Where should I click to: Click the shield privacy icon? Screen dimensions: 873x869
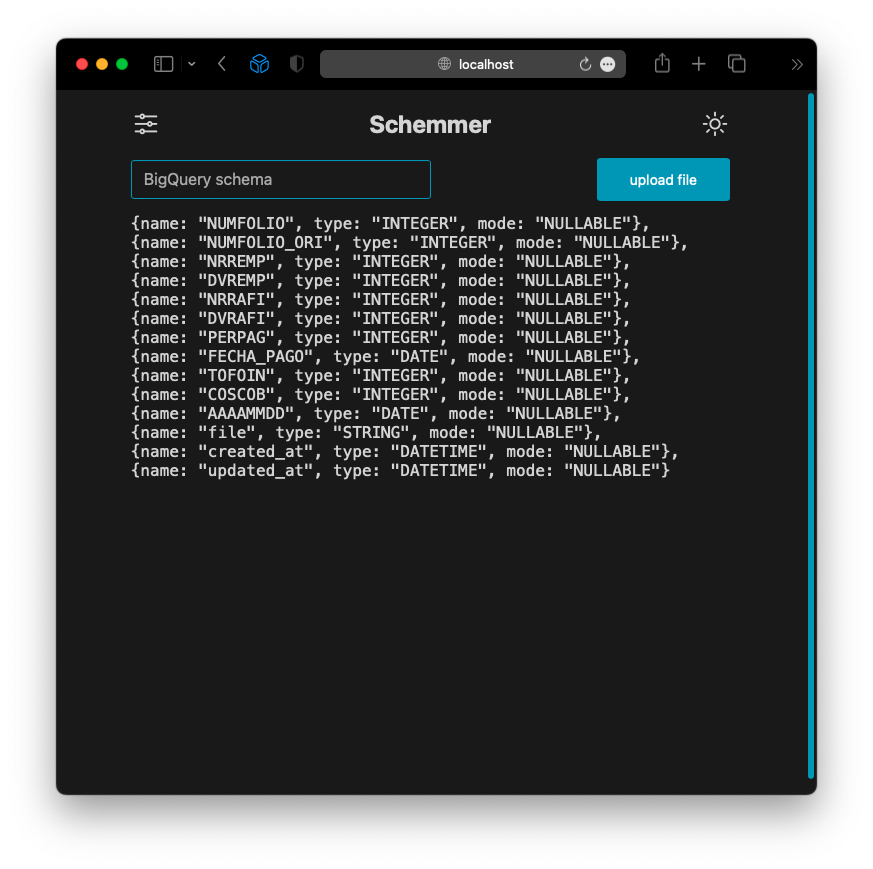click(296, 63)
